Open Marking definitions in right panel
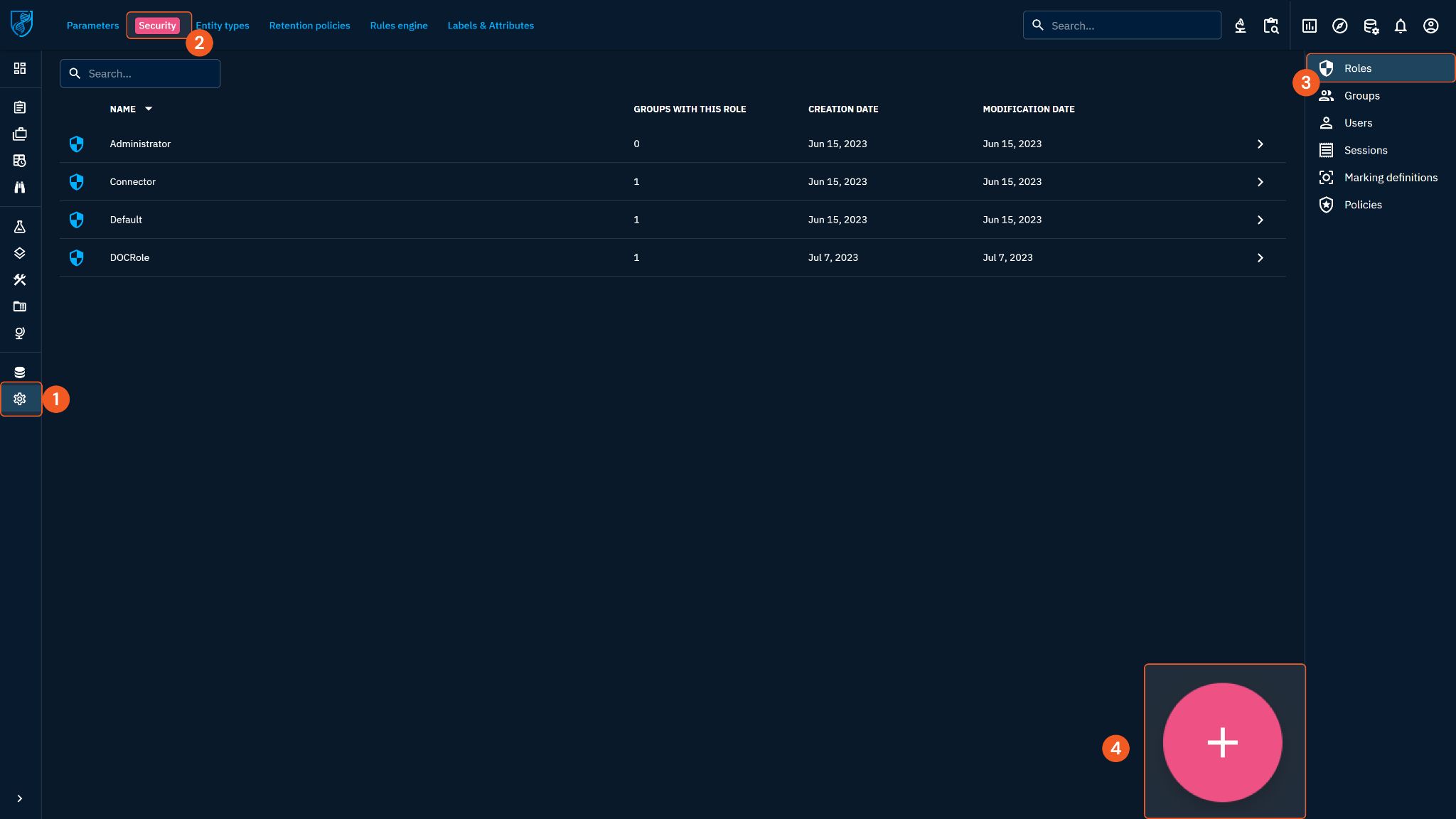Viewport: 1456px width, 819px height. (x=1390, y=178)
